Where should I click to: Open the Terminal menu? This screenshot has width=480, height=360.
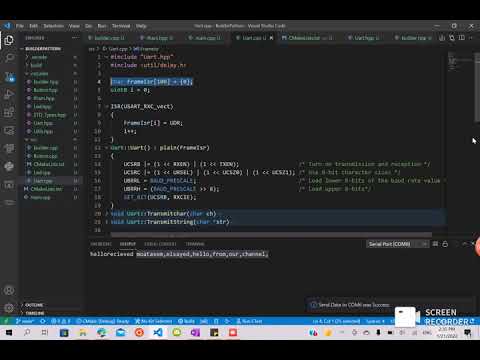121,26
